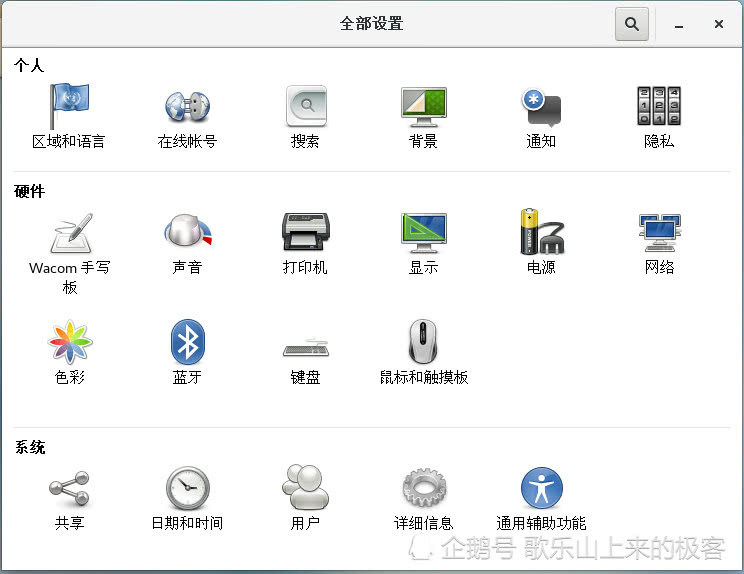Open Color (色彩) flower icon
This screenshot has height=574, width=744.
point(70,342)
